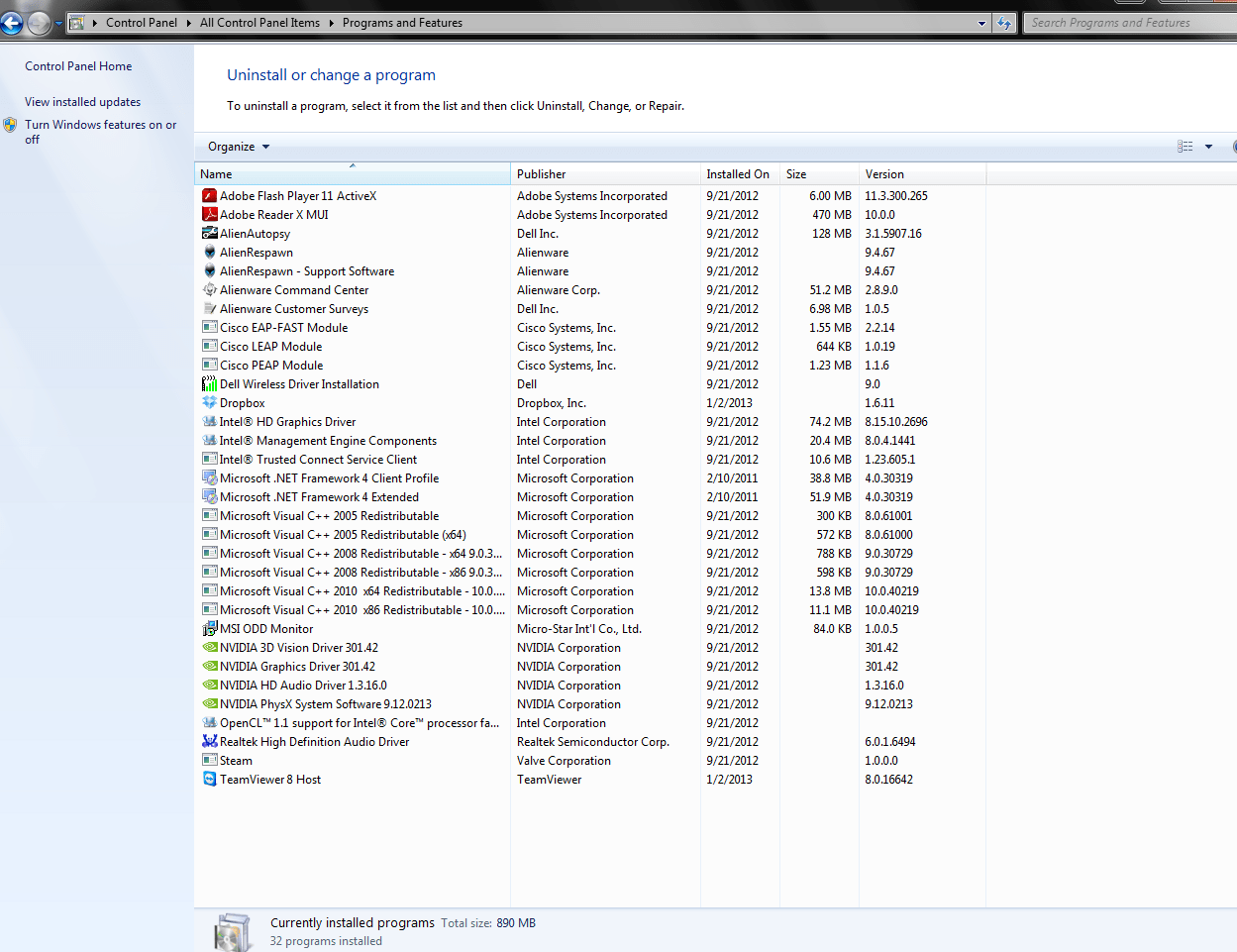Click the 2/10/2011 date of .NET Extended
The height and width of the screenshot is (952, 1237).
(x=732, y=497)
